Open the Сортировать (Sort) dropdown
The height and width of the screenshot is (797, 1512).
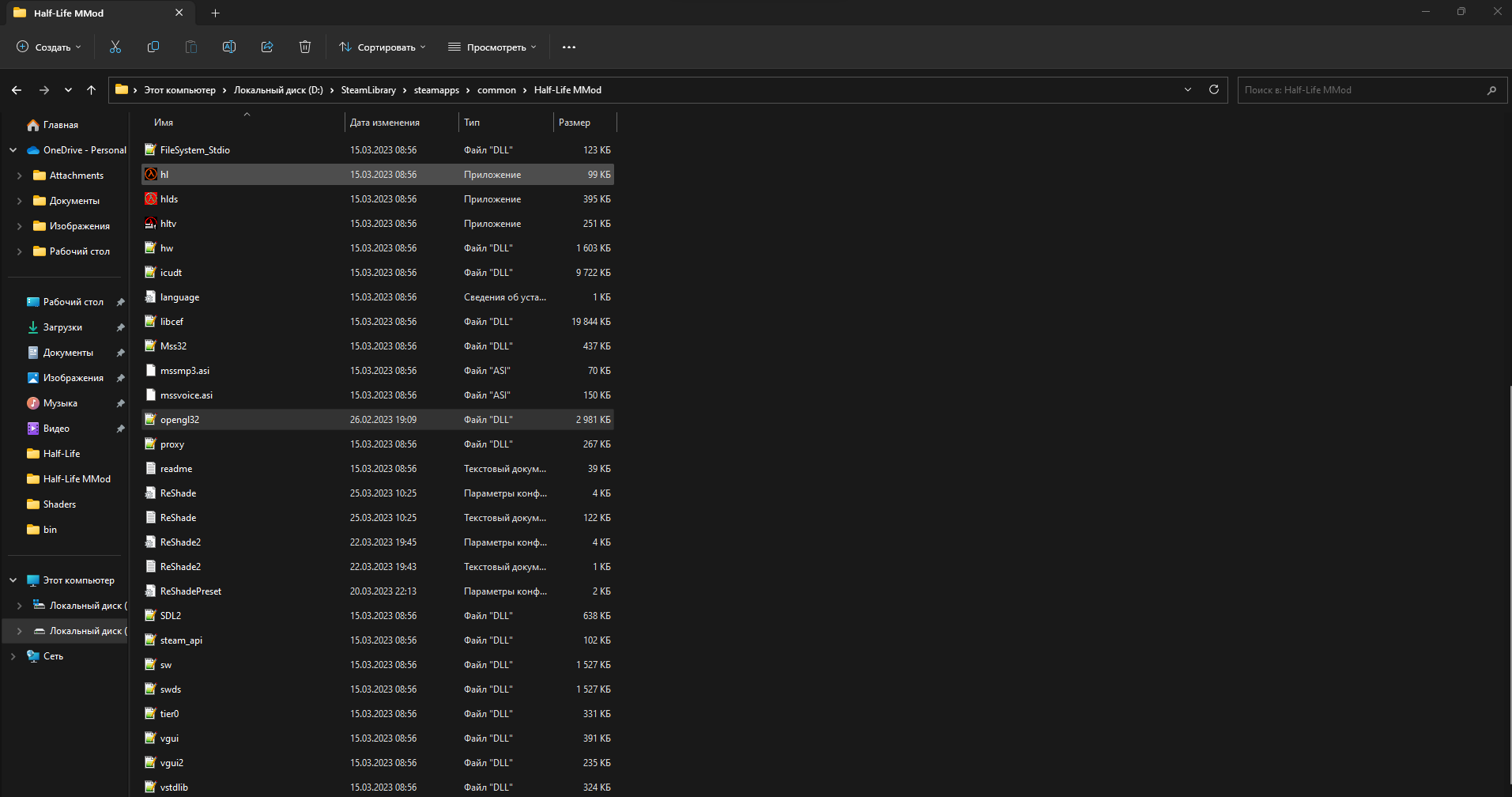[383, 47]
